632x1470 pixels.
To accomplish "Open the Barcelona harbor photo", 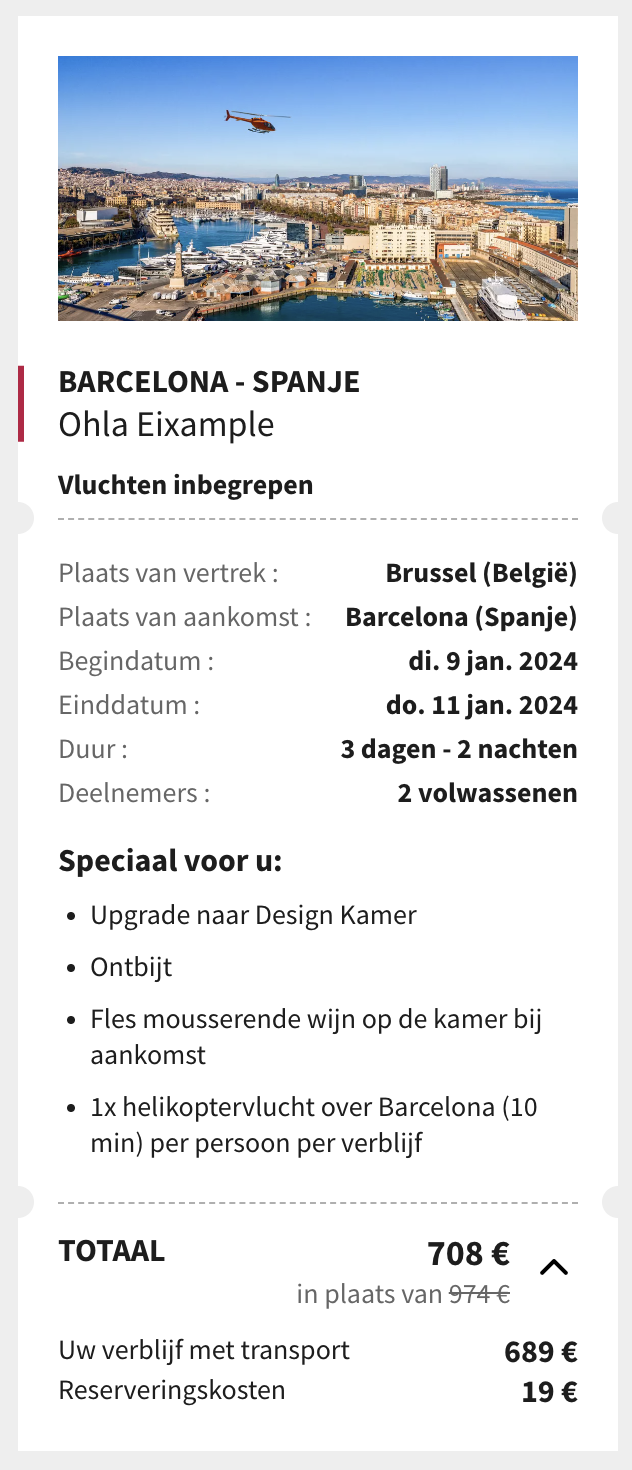I will (318, 188).
